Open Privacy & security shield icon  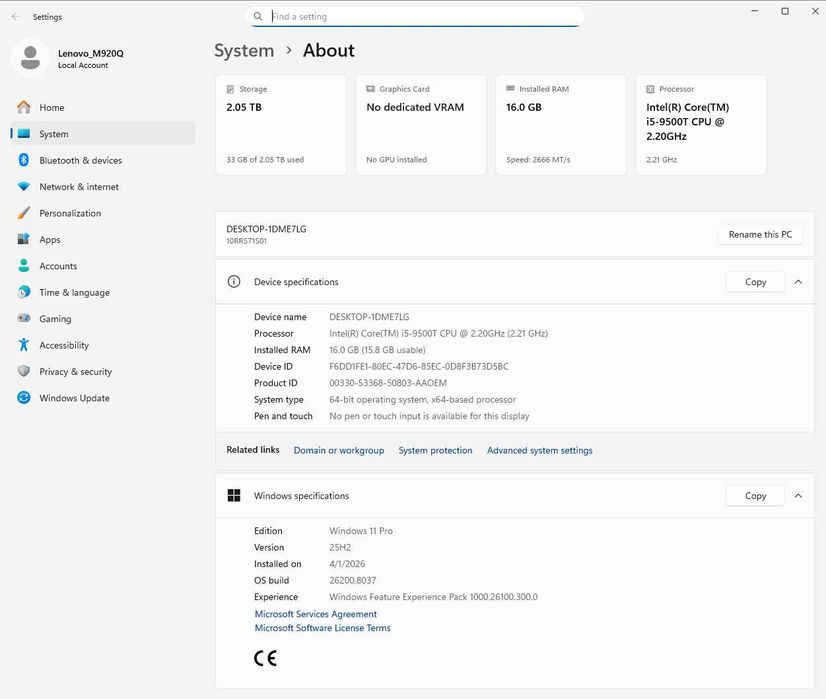click(x=23, y=372)
